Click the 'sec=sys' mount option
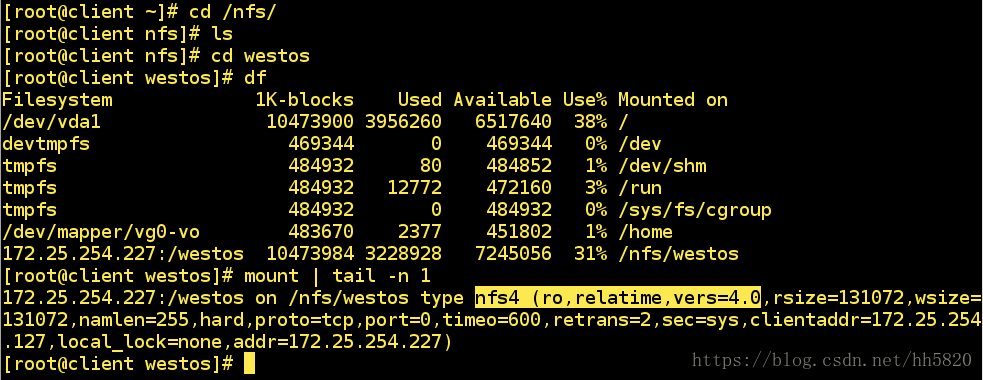Viewport: 983px width, 380px height. pos(700,320)
